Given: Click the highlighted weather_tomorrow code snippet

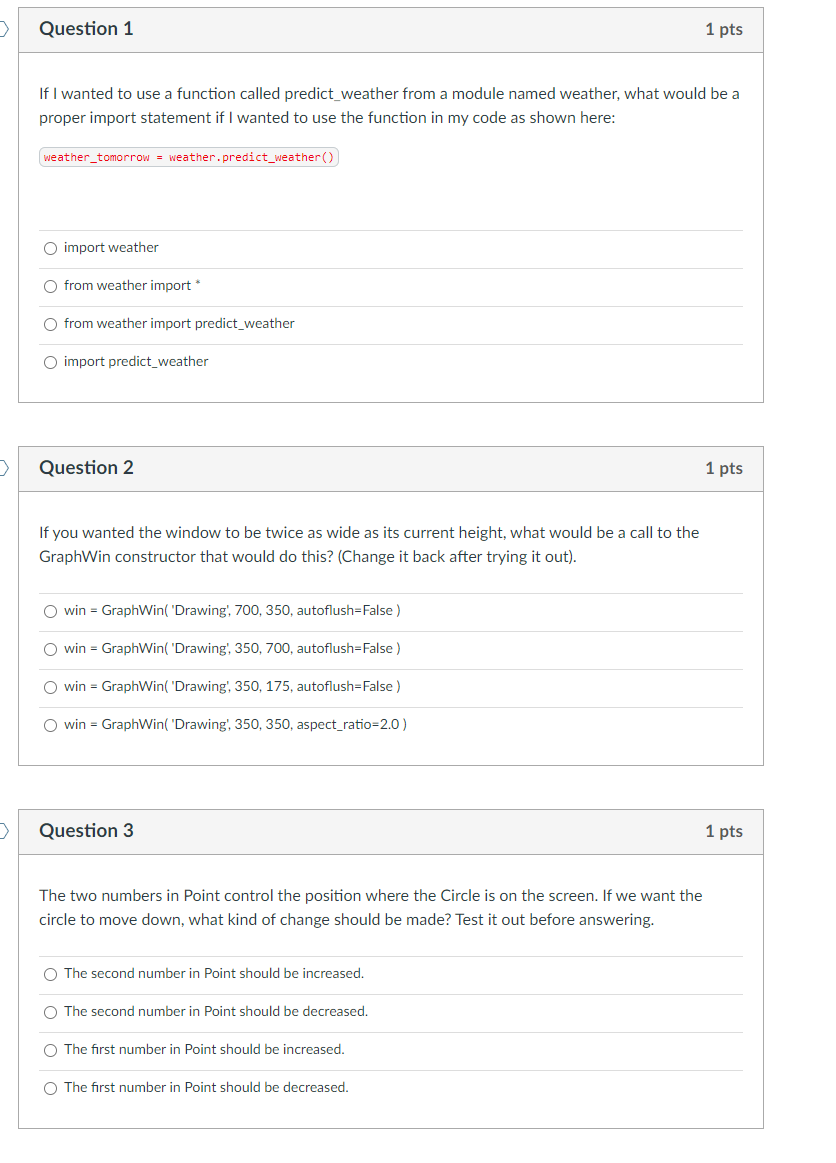Looking at the screenshot, I should [x=188, y=157].
